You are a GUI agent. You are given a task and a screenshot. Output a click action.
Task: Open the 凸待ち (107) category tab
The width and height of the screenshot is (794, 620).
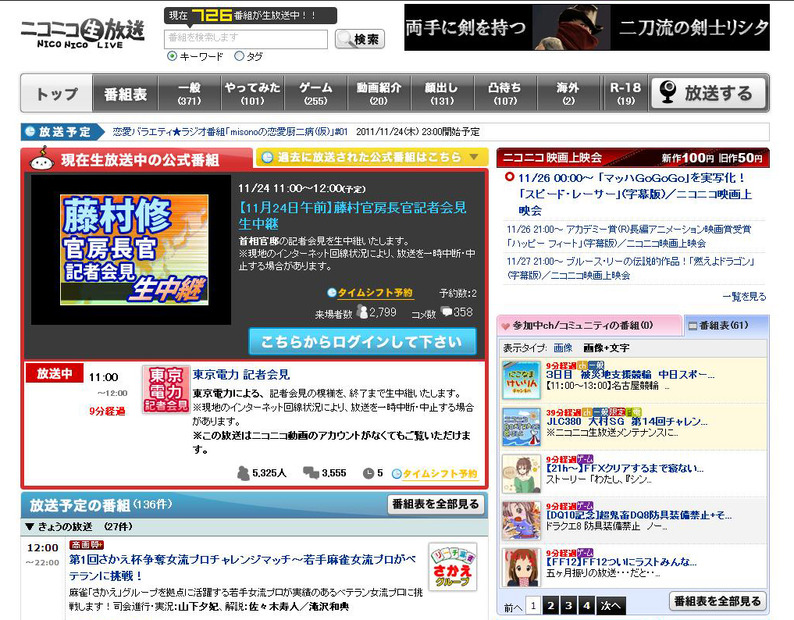coord(505,93)
